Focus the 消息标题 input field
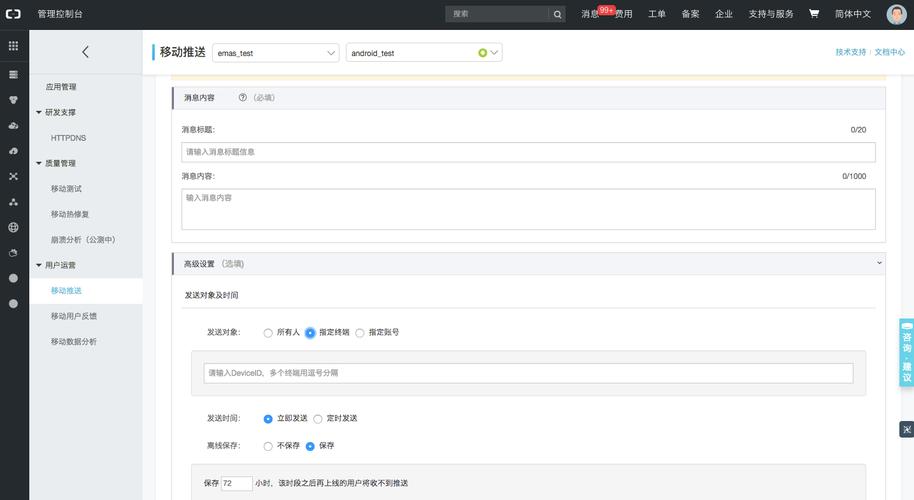The image size is (914, 500). [528, 152]
